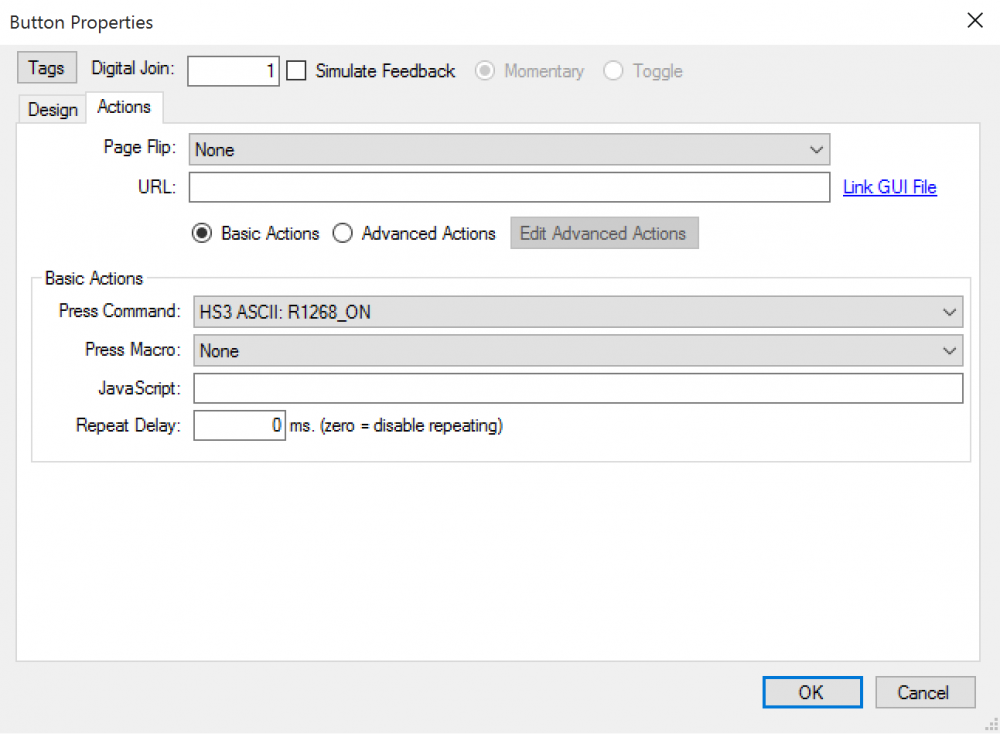1000x734 pixels.
Task: Select the Momentary radio option
Action: click(x=485, y=71)
